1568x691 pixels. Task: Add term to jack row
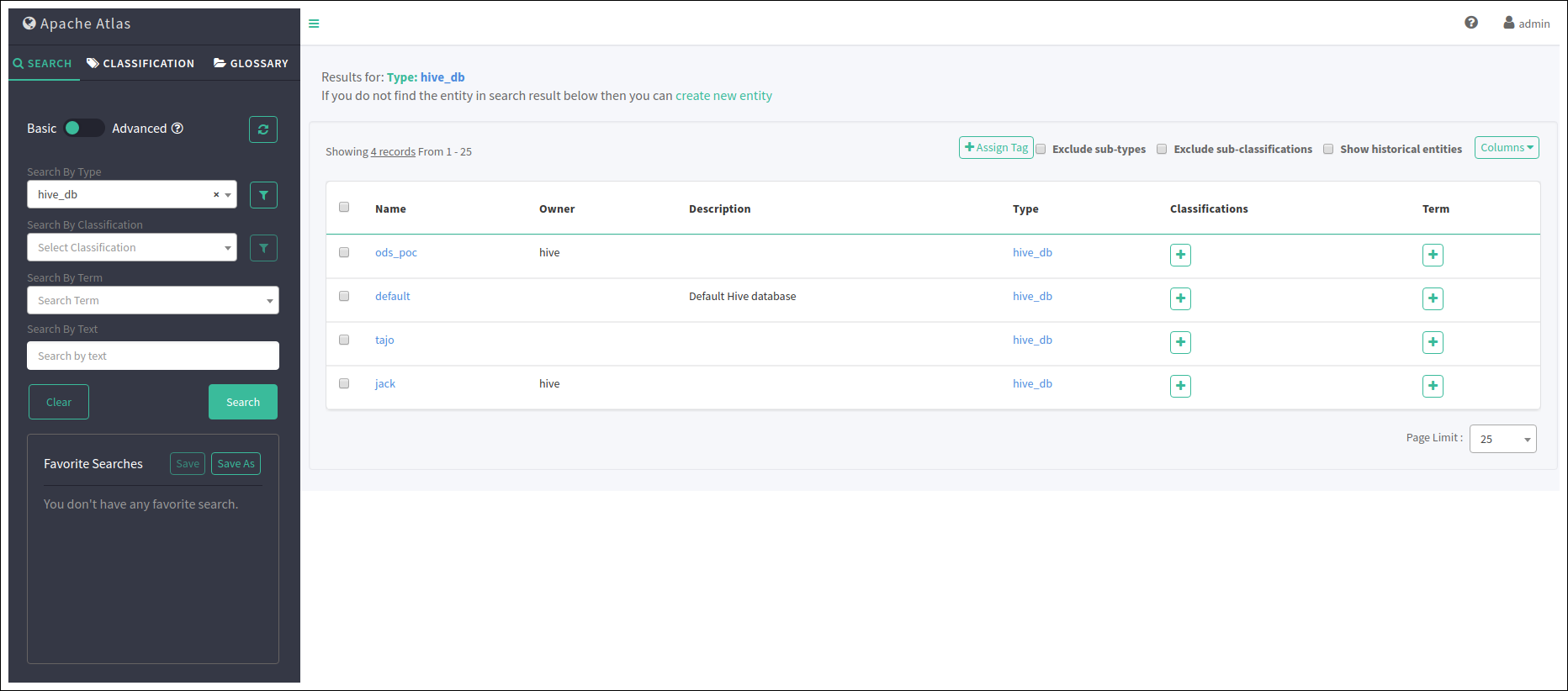point(1433,386)
